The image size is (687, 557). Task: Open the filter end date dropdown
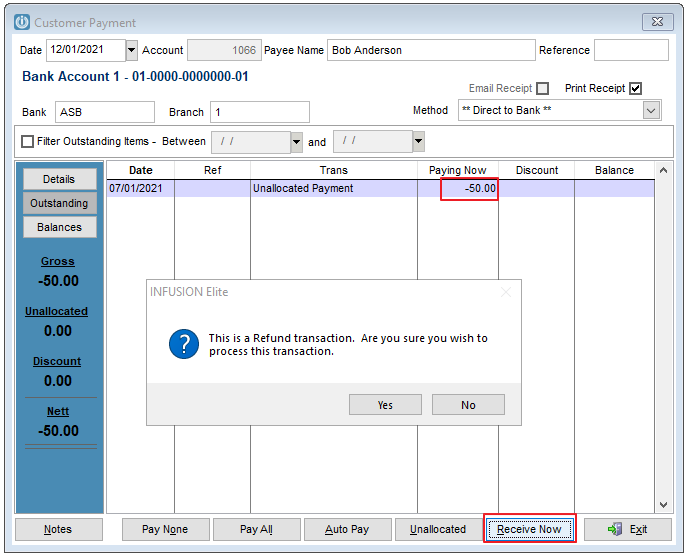click(418, 143)
